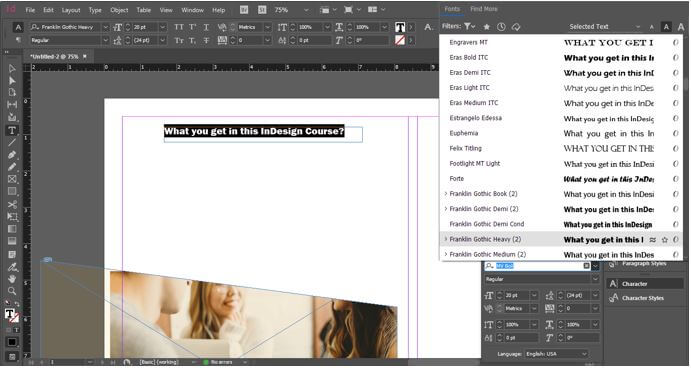Open Character Styles panel button
The image size is (691, 368).
[645, 298]
